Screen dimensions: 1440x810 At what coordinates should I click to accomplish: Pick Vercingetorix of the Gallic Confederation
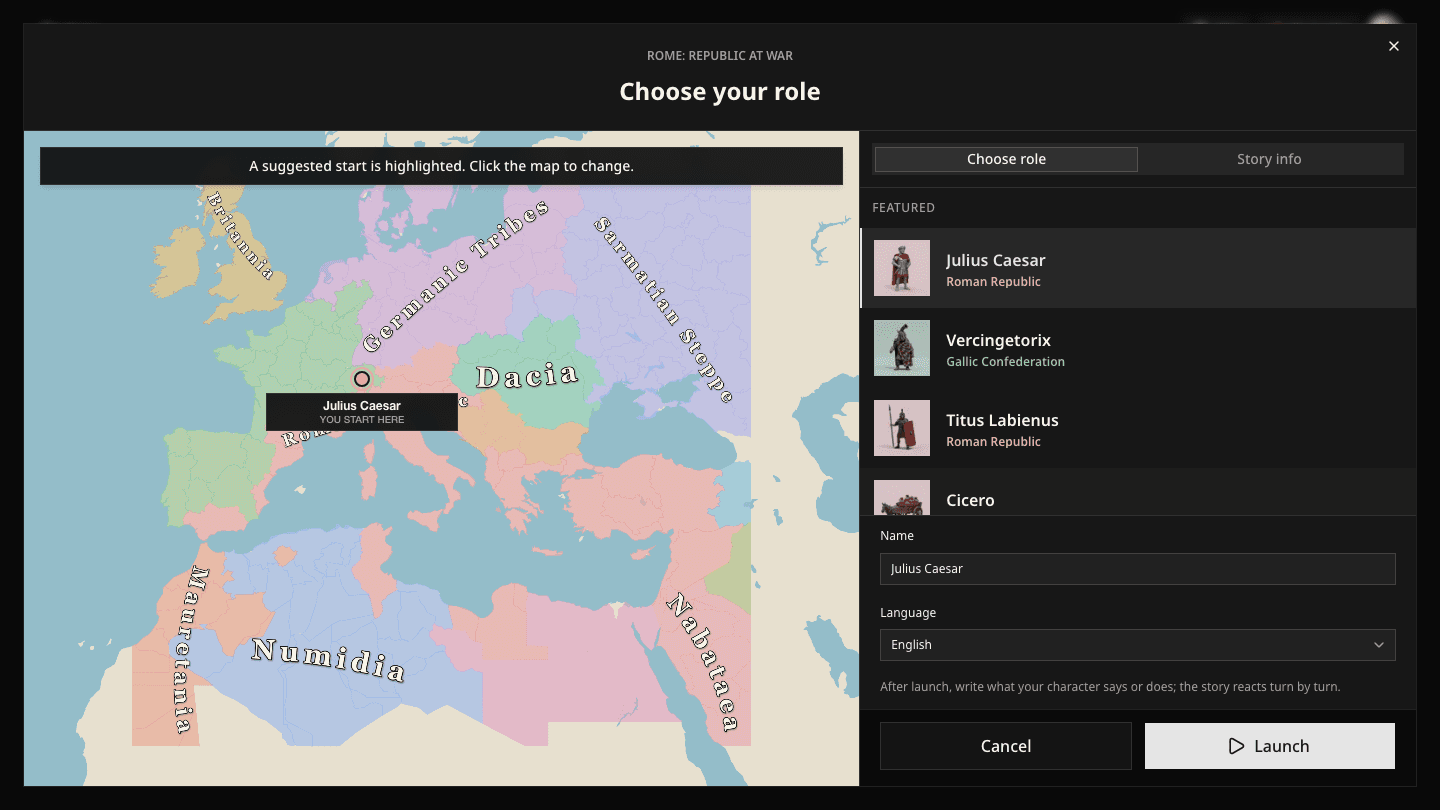pyautogui.click(x=1138, y=348)
